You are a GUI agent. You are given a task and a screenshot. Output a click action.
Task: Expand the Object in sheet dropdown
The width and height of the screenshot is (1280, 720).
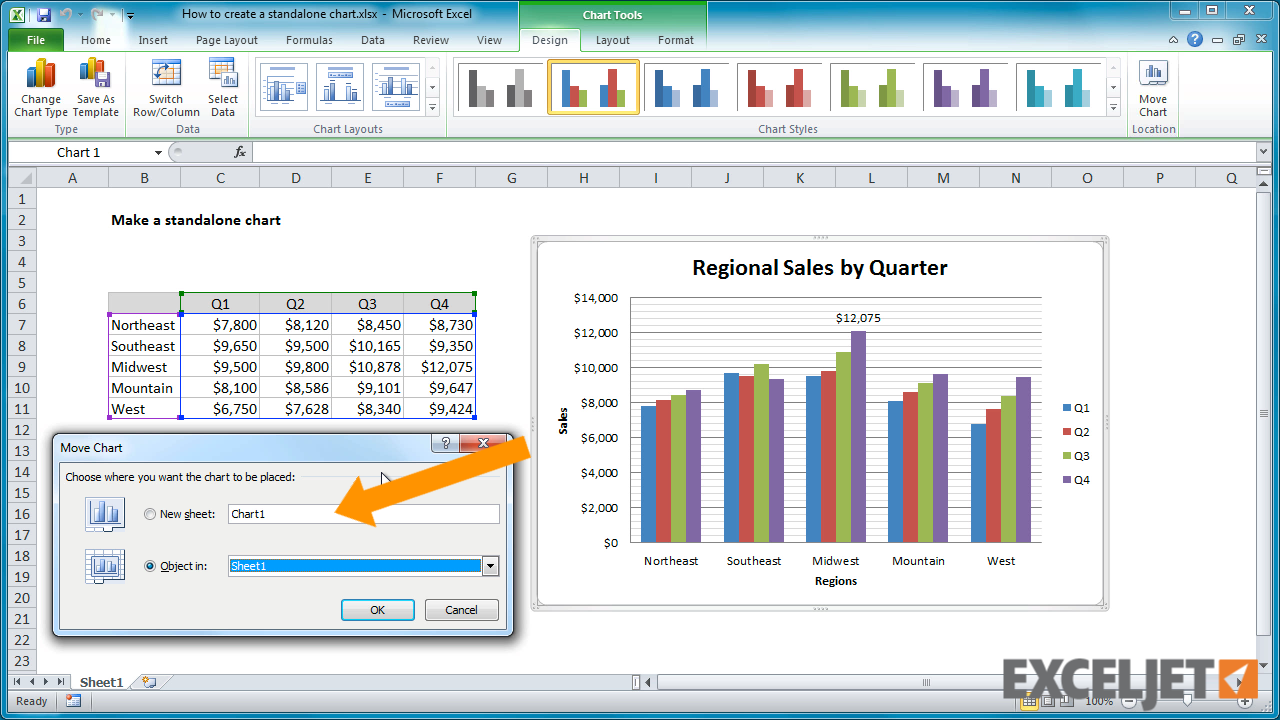(x=490, y=566)
